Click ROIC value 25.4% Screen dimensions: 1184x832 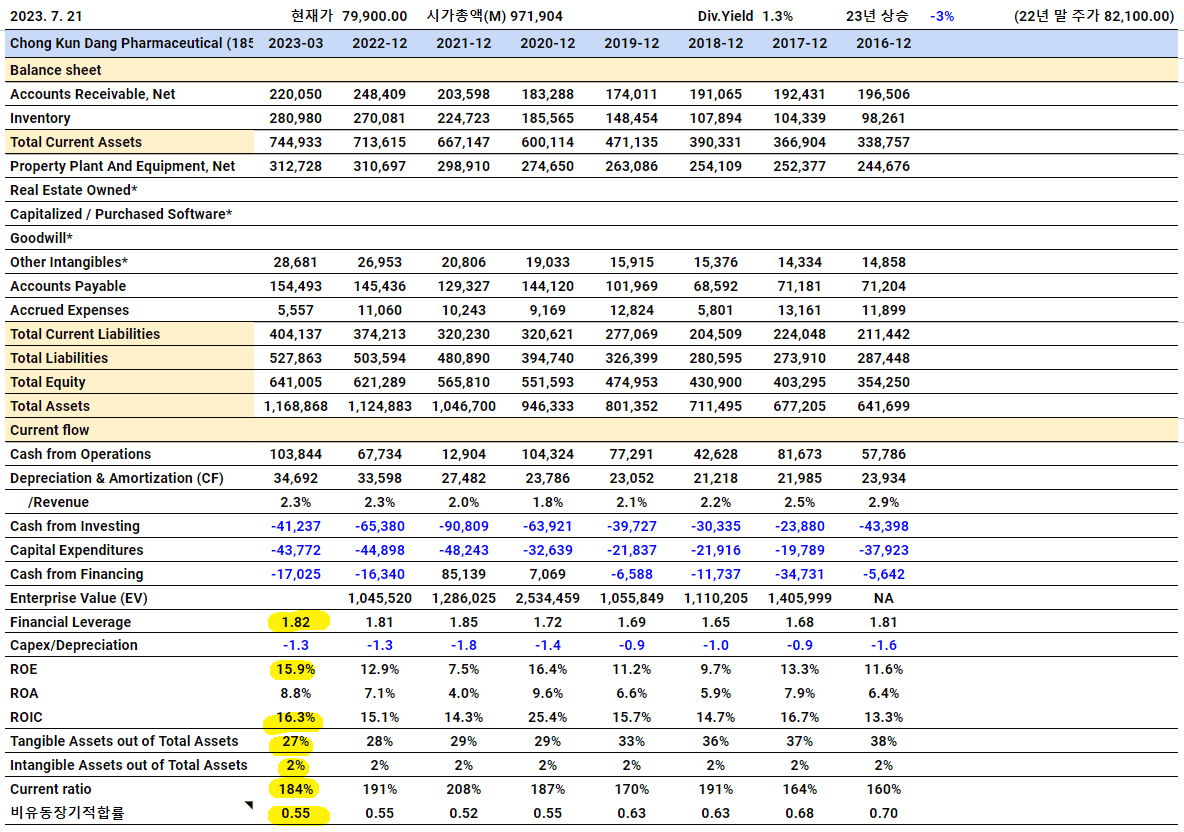tap(547, 717)
